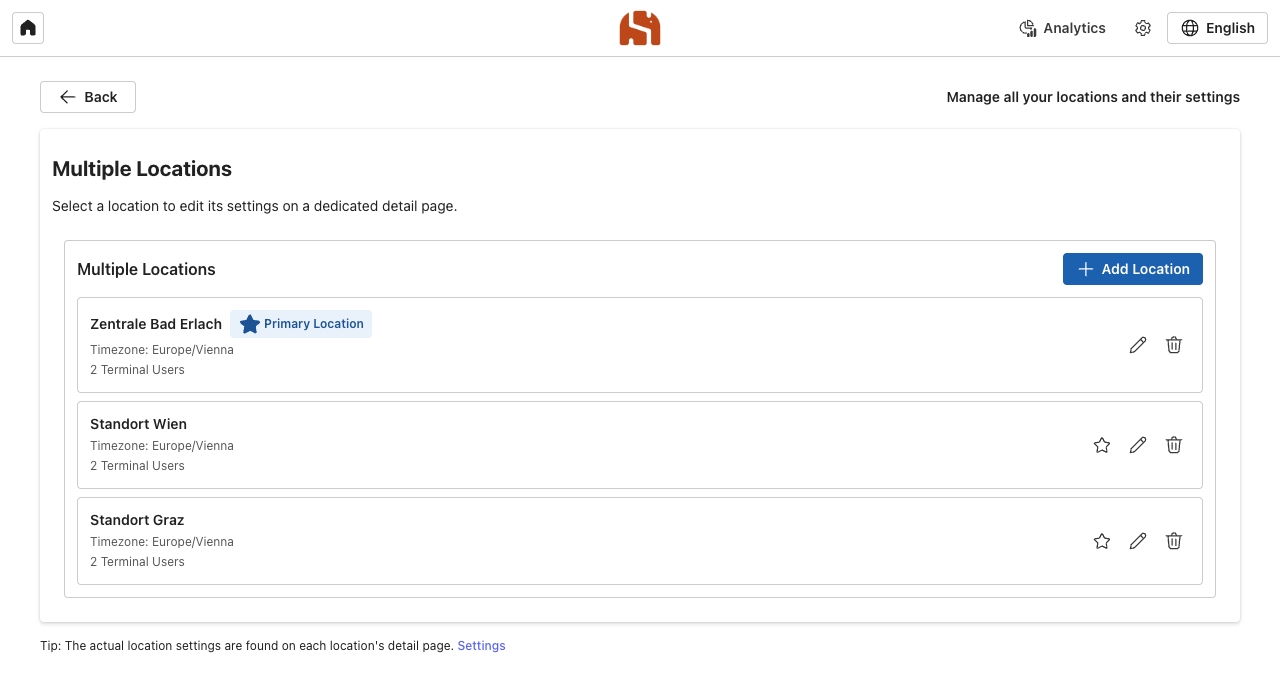This screenshot has width=1280, height=680.
Task: Edit Standort Graz location
Action: tap(1138, 541)
